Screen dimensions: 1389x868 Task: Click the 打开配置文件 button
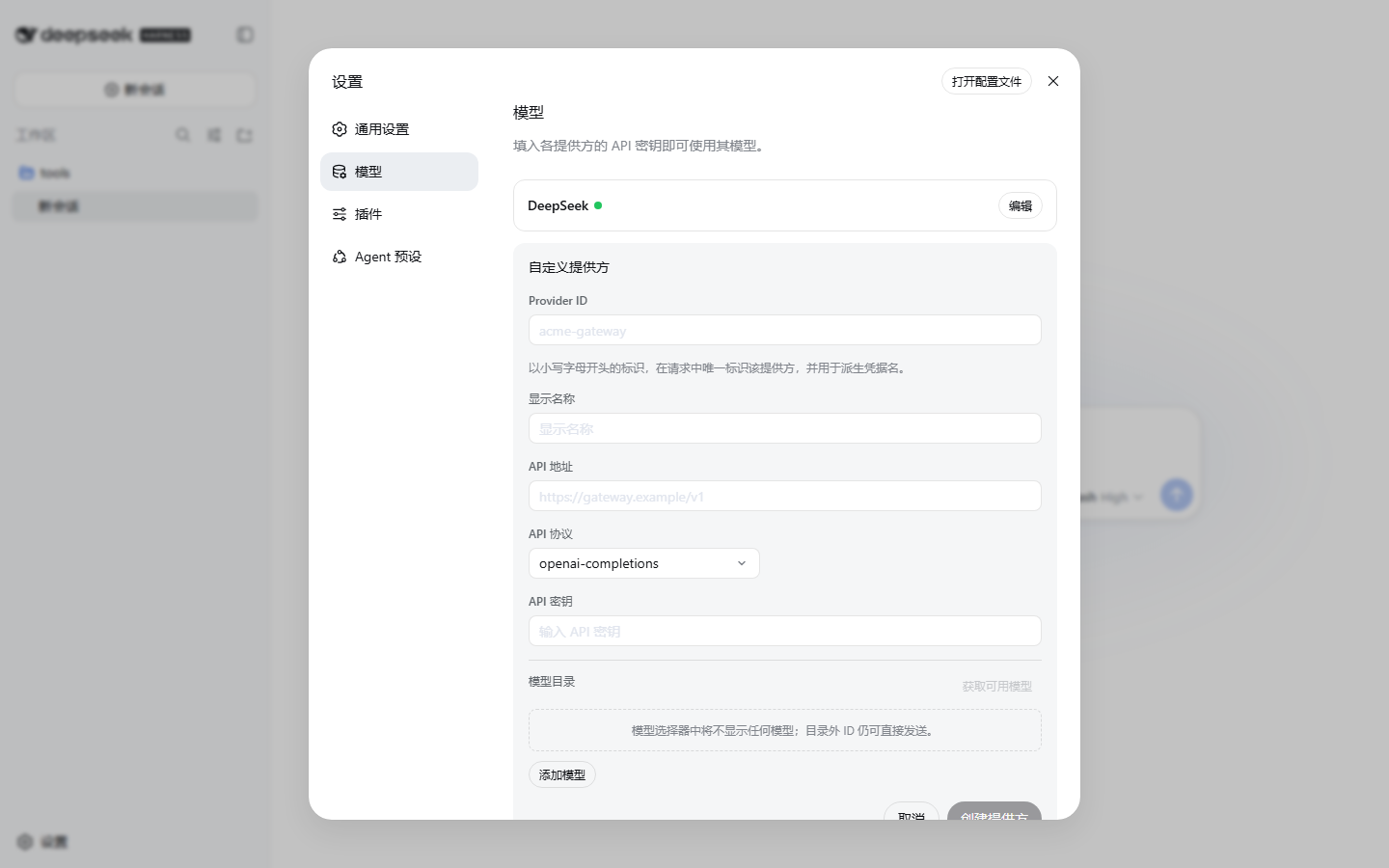(x=987, y=81)
